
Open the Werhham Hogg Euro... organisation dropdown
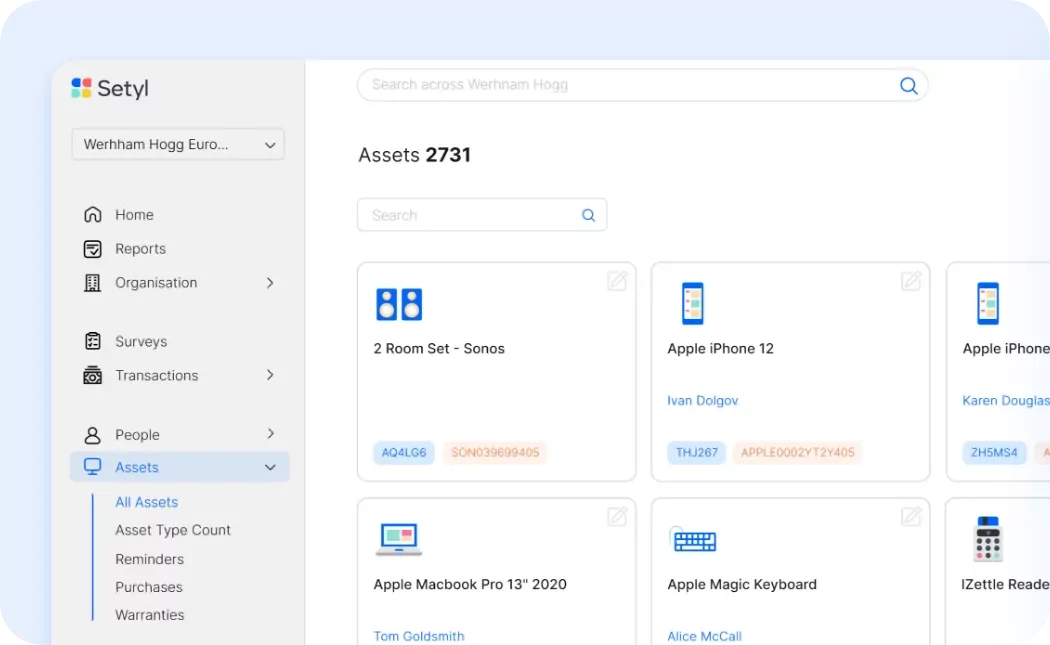coord(178,144)
